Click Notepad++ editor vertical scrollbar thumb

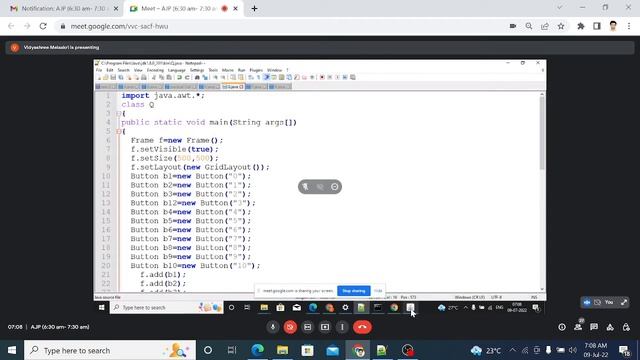[x=542, y=133]
